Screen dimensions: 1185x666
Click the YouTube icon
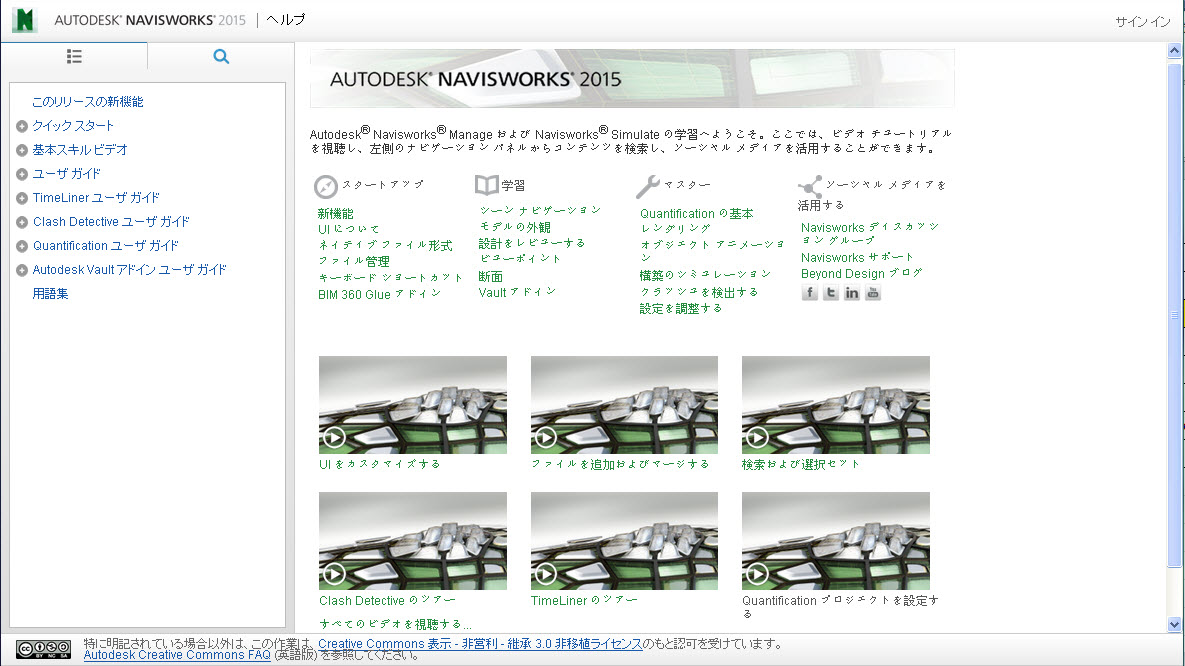(x=873, y=293)
